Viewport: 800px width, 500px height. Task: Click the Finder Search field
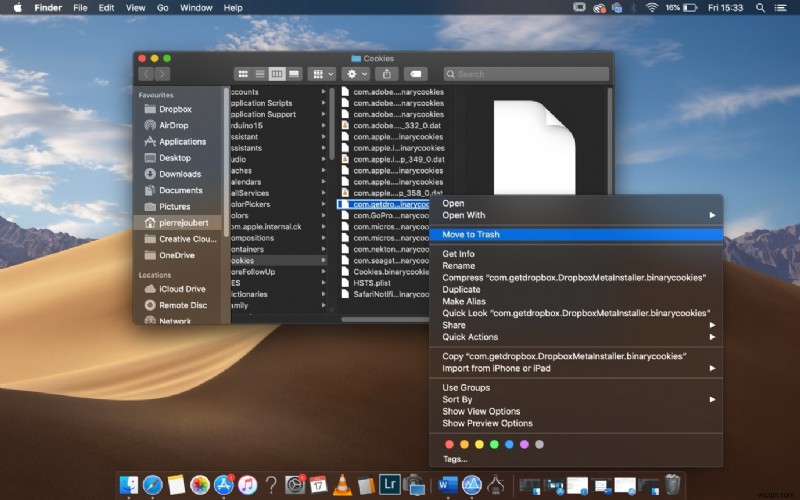point(526,74)
